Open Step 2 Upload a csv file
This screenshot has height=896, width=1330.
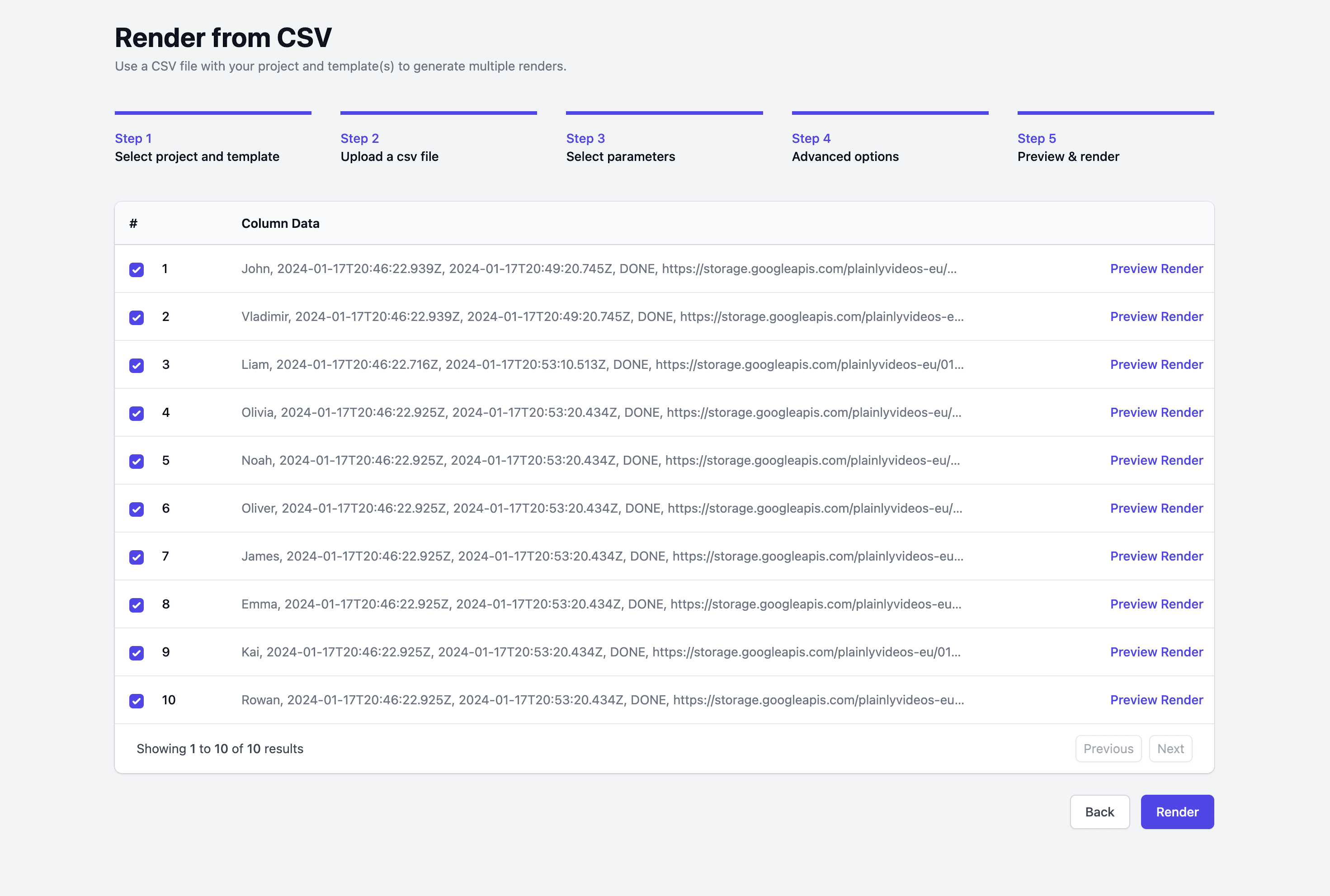tap(389, 147)
